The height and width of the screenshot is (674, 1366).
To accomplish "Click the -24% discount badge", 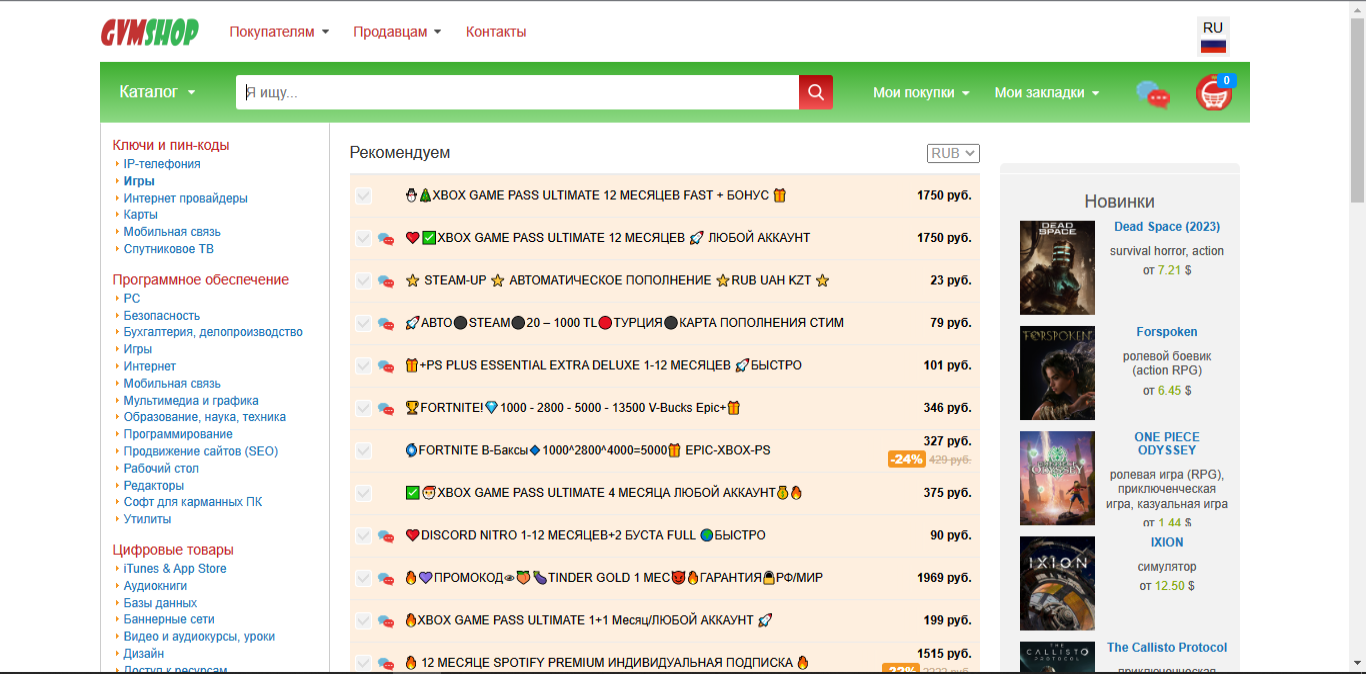I will click(x=906, y=459).
